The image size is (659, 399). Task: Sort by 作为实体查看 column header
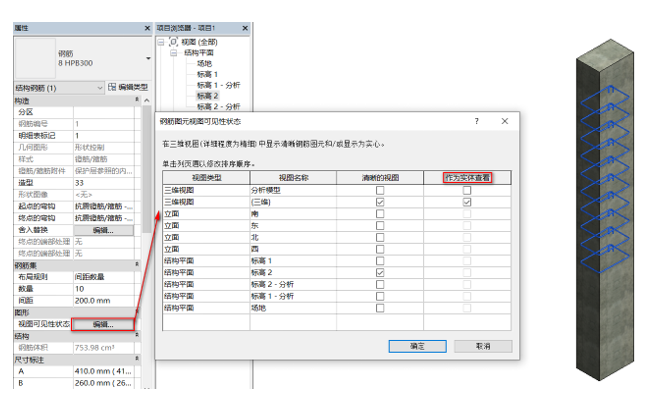pos(467,177)
